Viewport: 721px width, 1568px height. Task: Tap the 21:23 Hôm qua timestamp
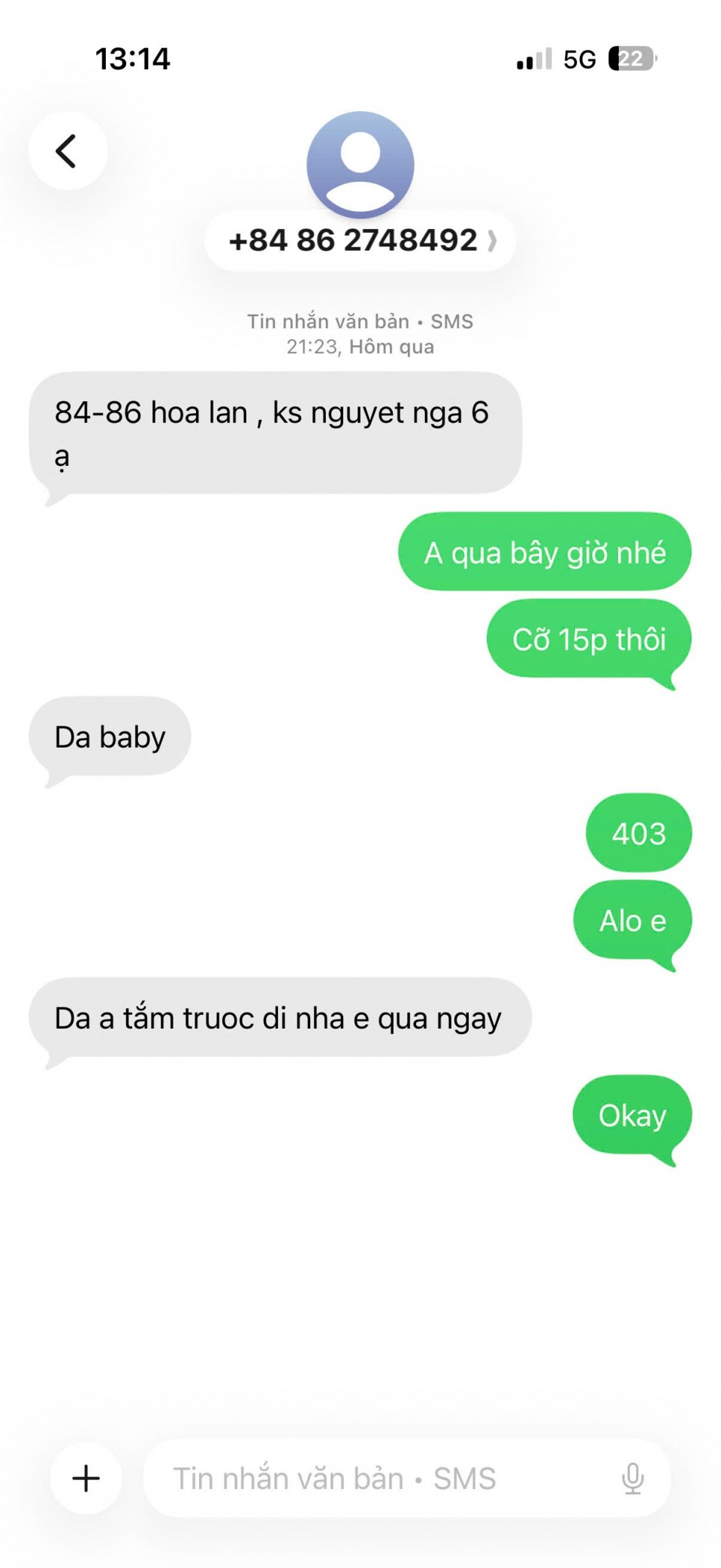(360, 347)
